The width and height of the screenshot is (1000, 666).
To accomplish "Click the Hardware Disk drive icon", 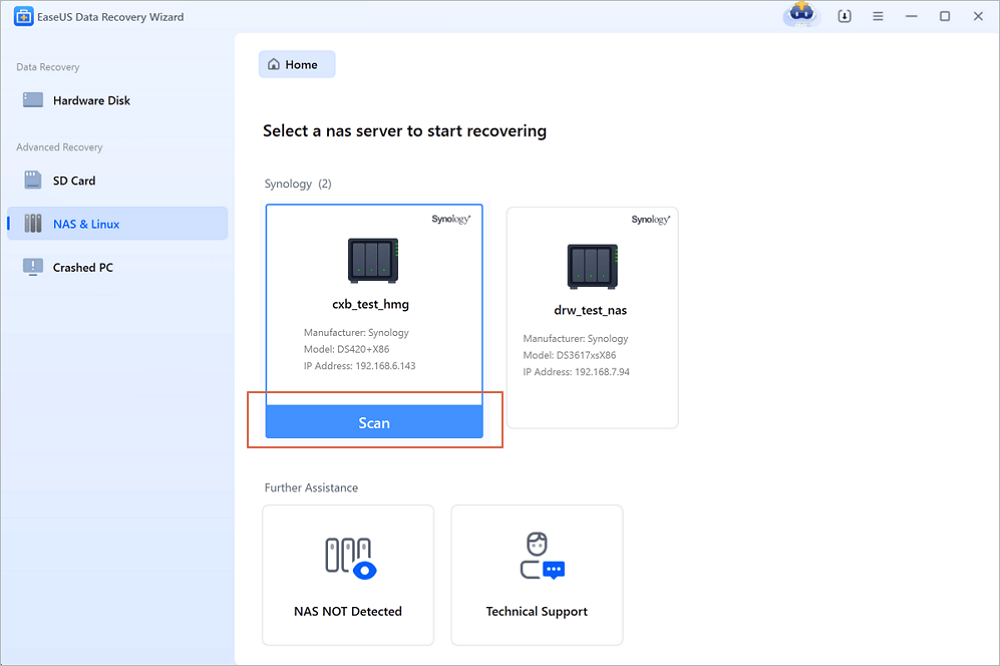I will pyautogui.click(x=33, y=100).
